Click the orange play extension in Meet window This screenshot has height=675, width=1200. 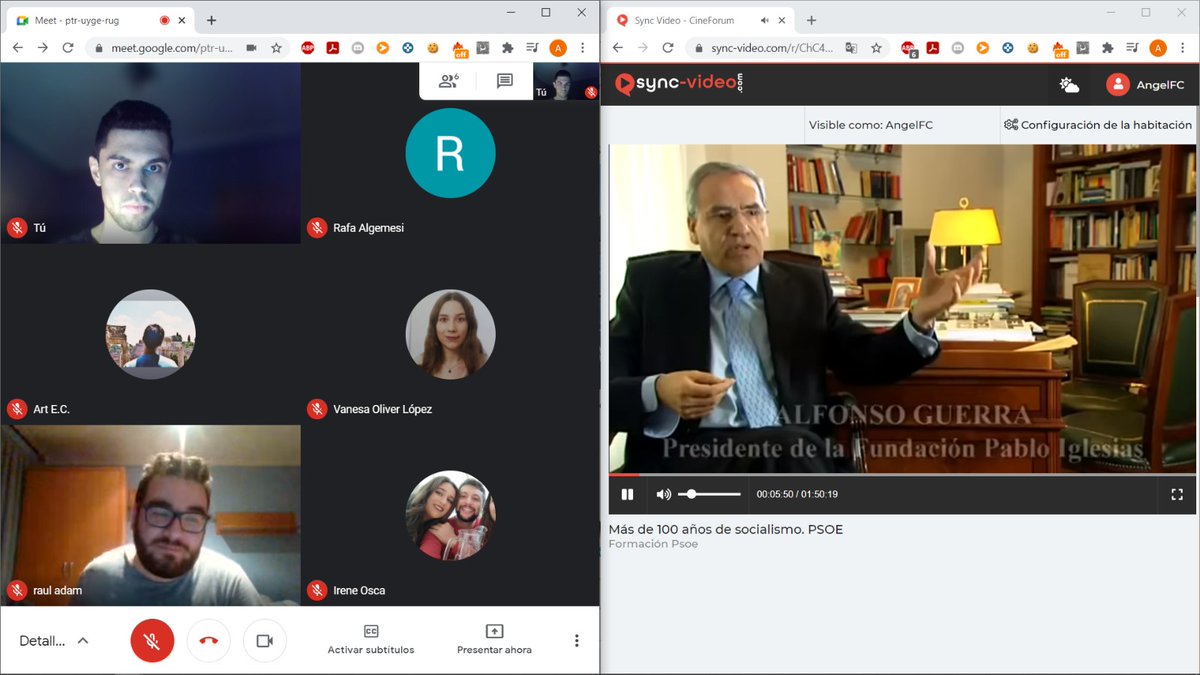383,48
